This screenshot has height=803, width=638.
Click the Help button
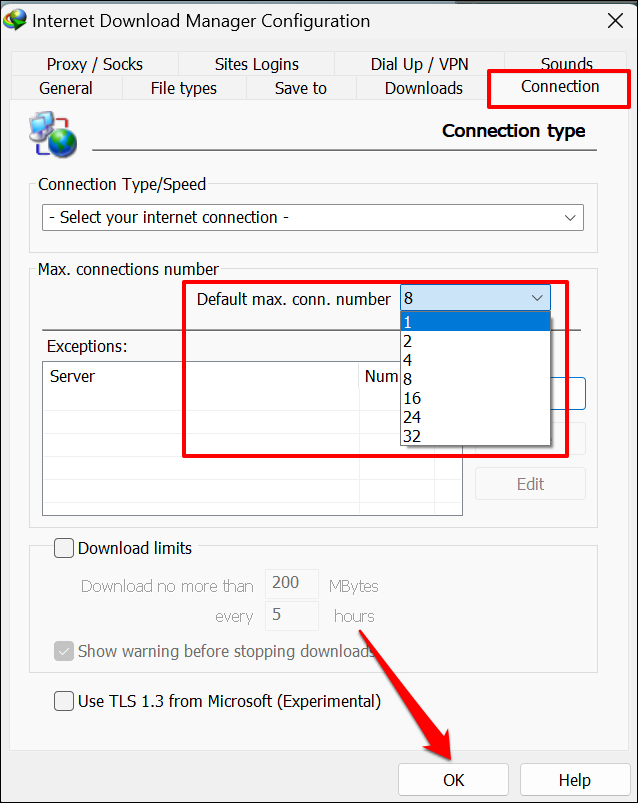[x=575, y=780]
